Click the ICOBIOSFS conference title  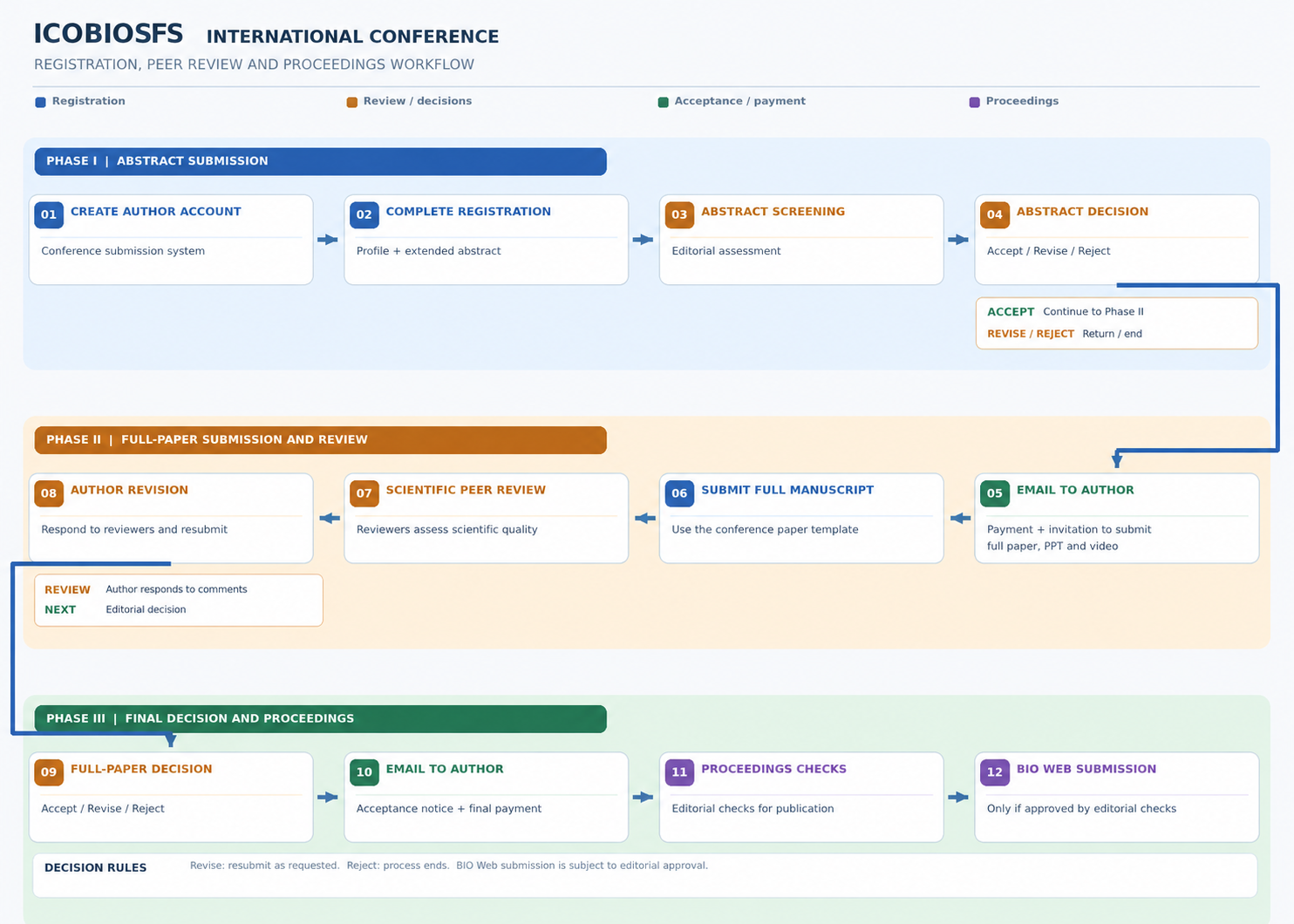[x=108, y=34]
